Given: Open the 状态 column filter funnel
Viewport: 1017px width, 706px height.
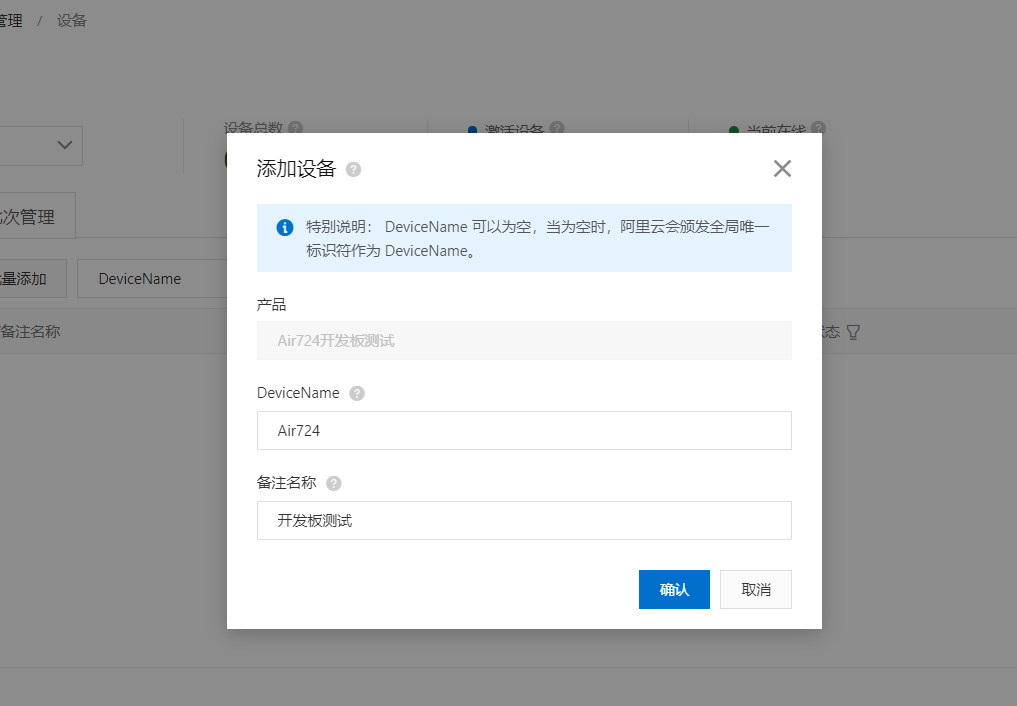Looking at the screenshot, I should (x=851, y=332).
